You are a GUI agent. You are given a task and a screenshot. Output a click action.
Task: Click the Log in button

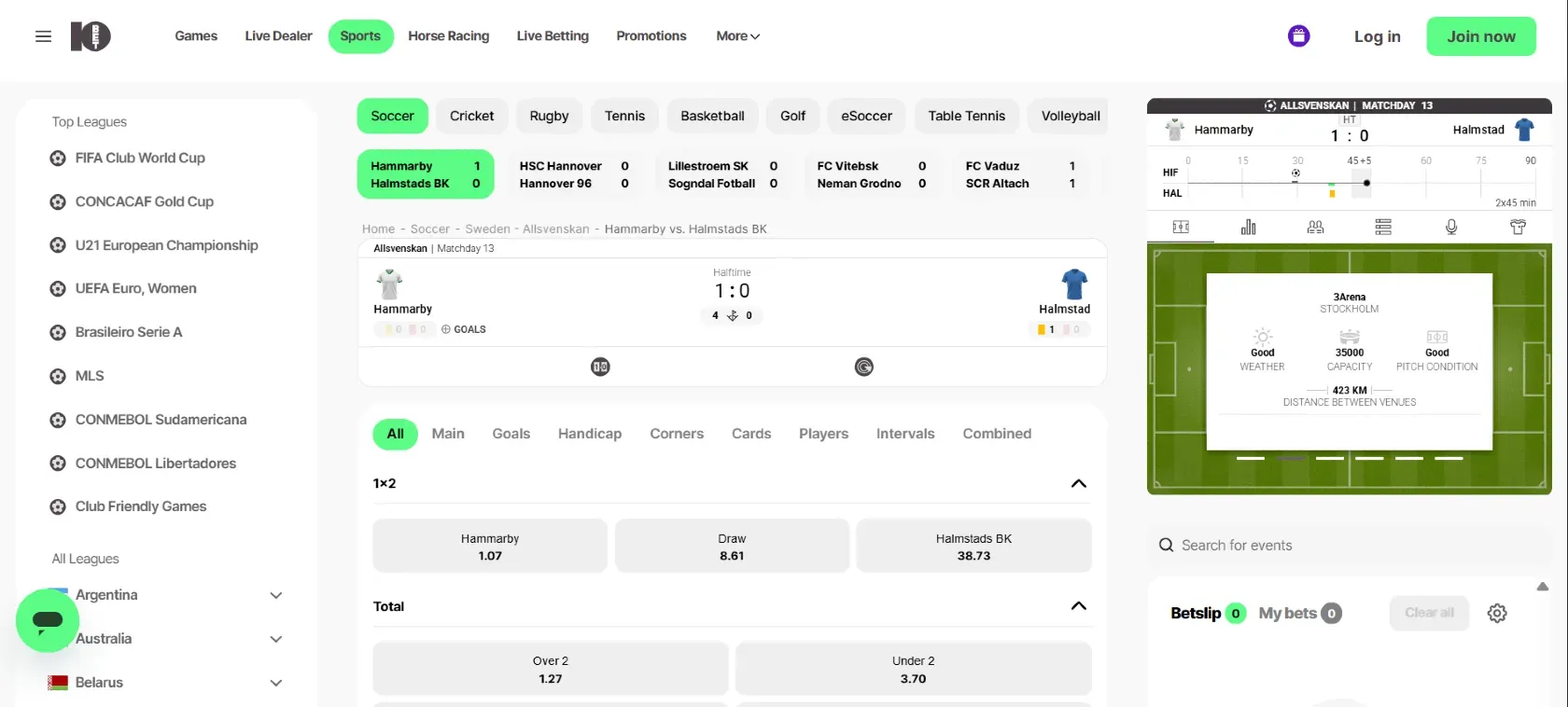click(1378, 36)
